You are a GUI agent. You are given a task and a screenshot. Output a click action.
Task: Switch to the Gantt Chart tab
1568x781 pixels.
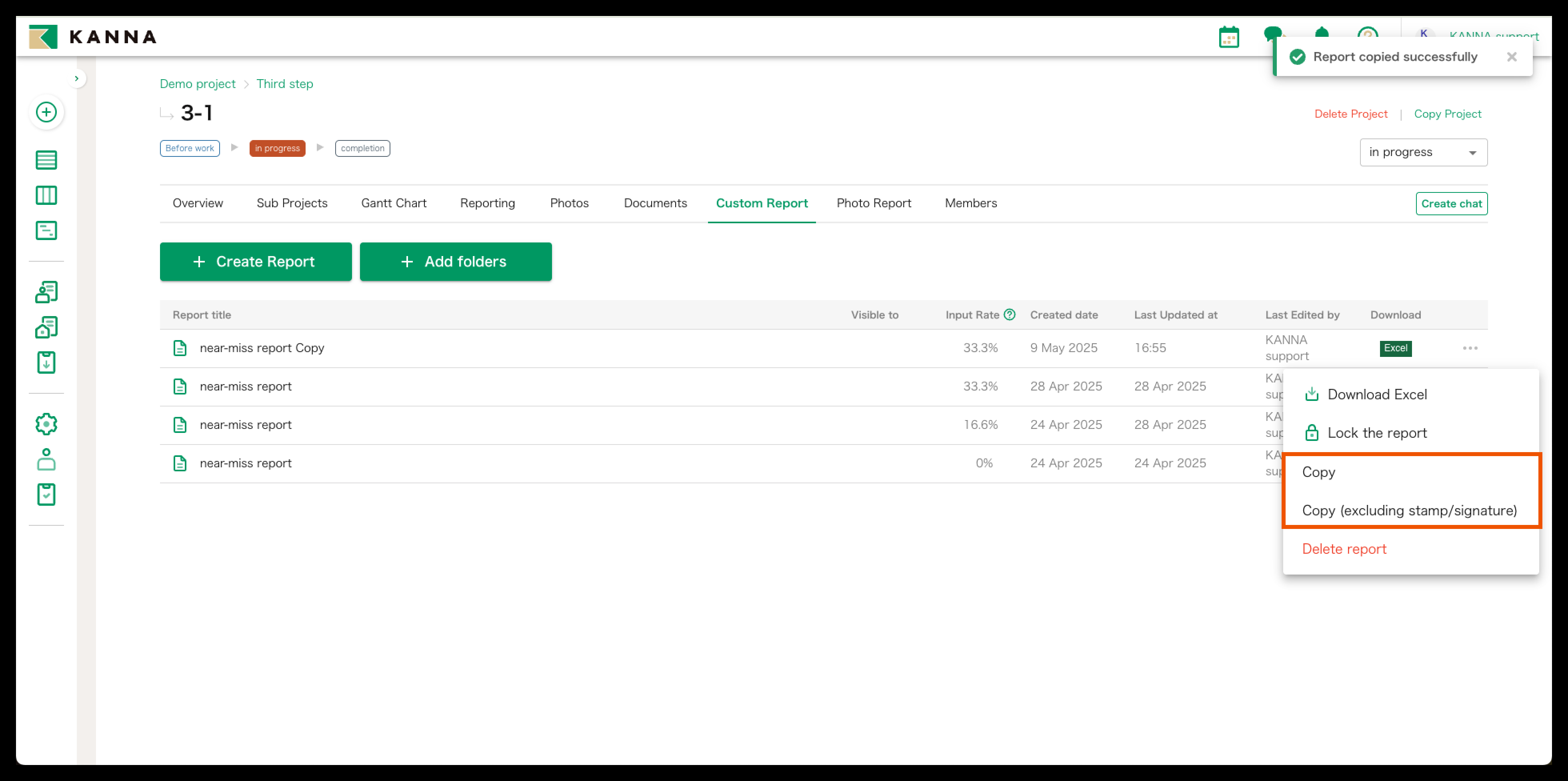click(393, 203)
